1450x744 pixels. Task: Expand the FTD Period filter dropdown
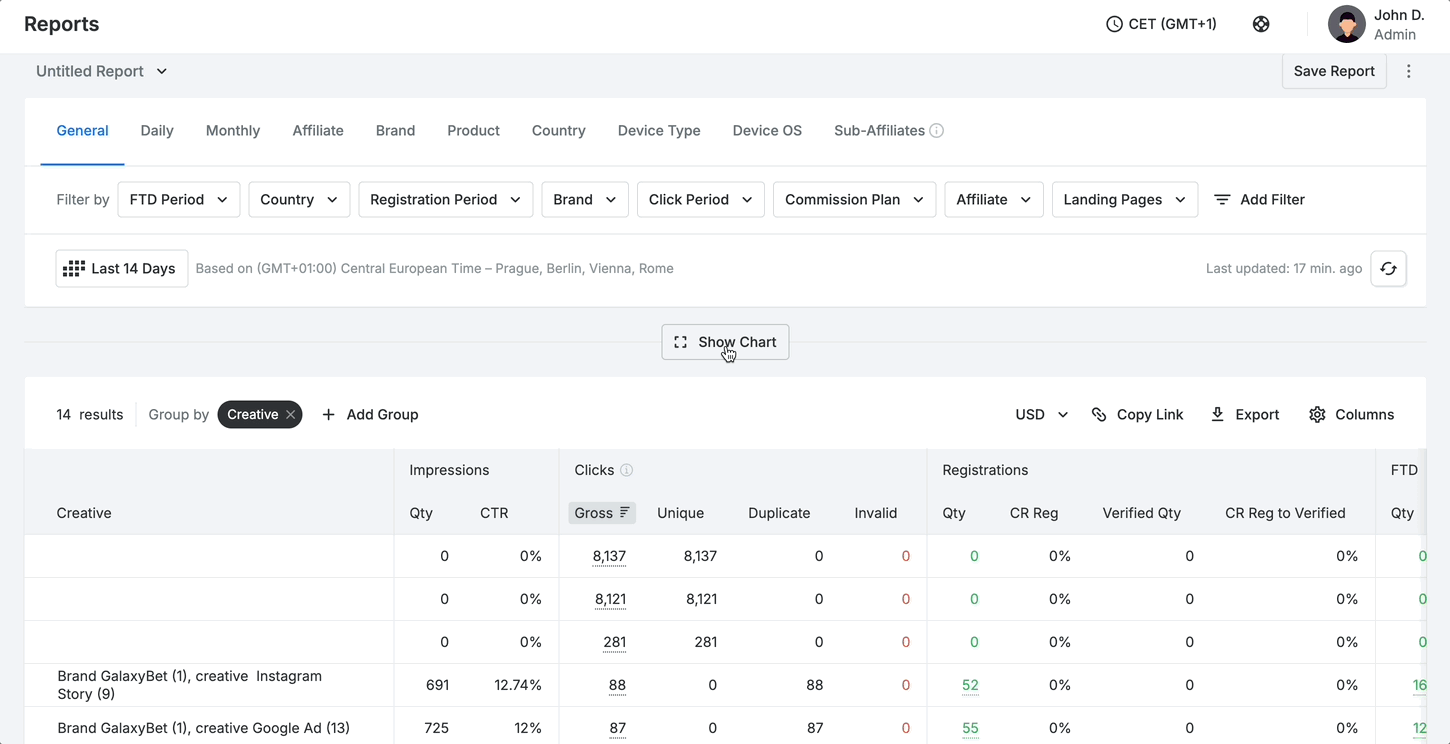[179, 200]
